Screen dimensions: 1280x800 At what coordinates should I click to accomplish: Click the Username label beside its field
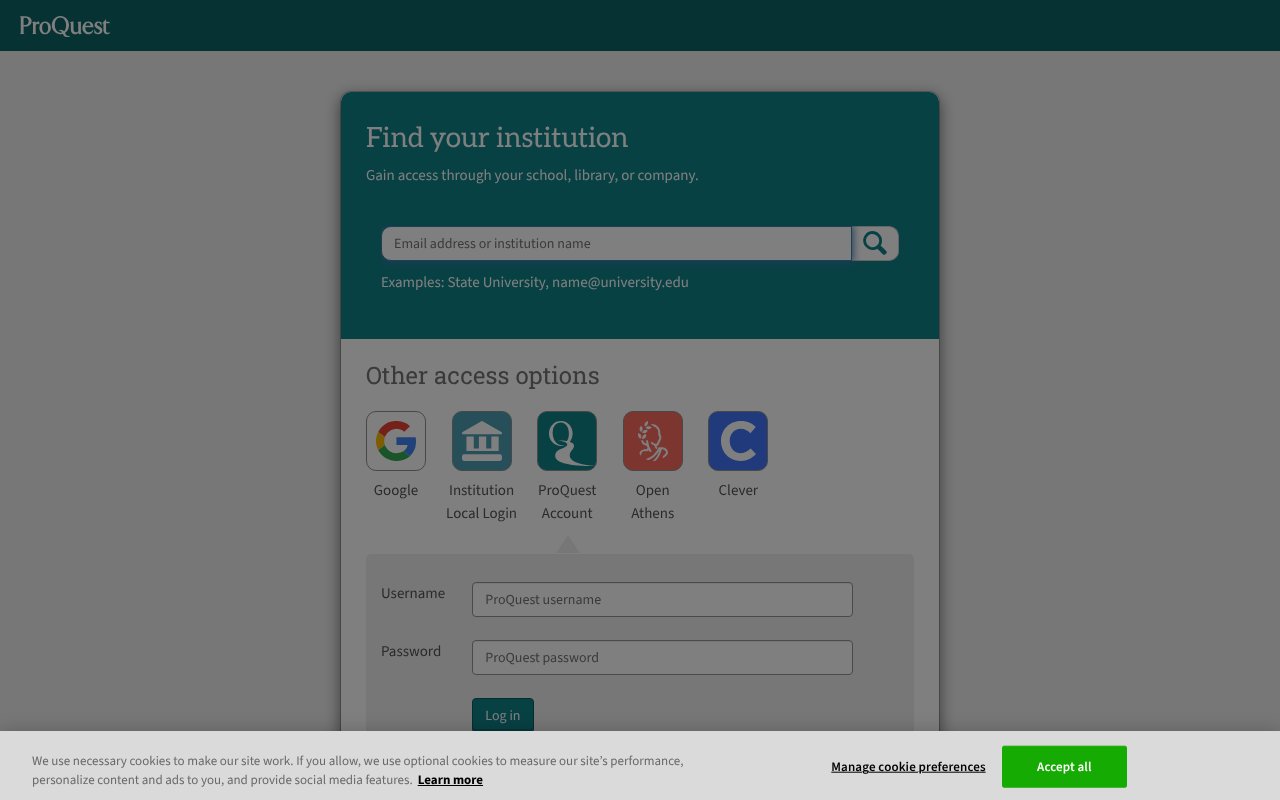pyautogui.click(x=413, y=593)
